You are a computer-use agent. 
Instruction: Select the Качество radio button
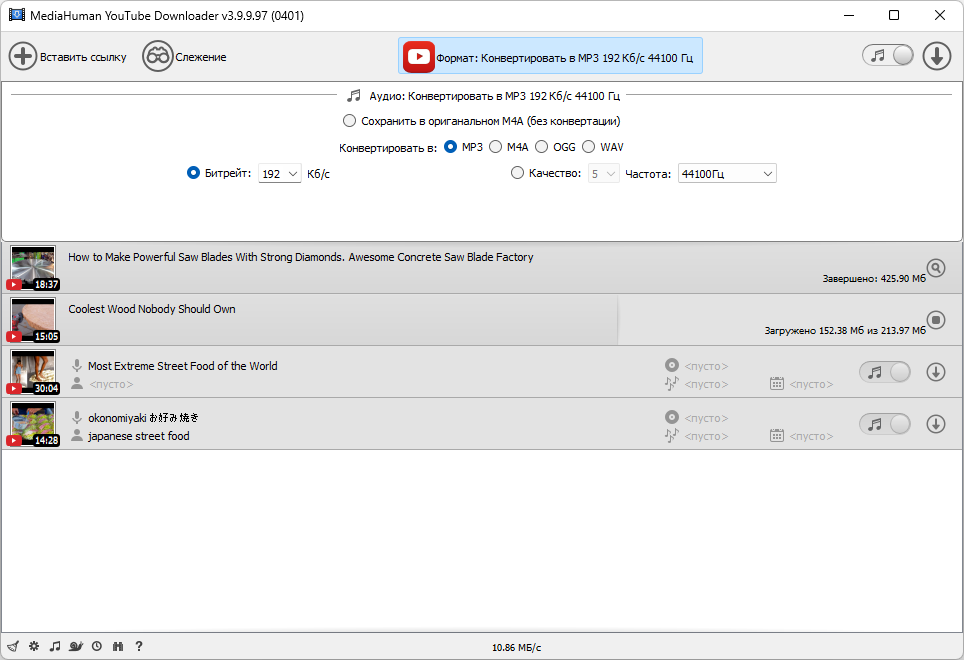(517, 173)
